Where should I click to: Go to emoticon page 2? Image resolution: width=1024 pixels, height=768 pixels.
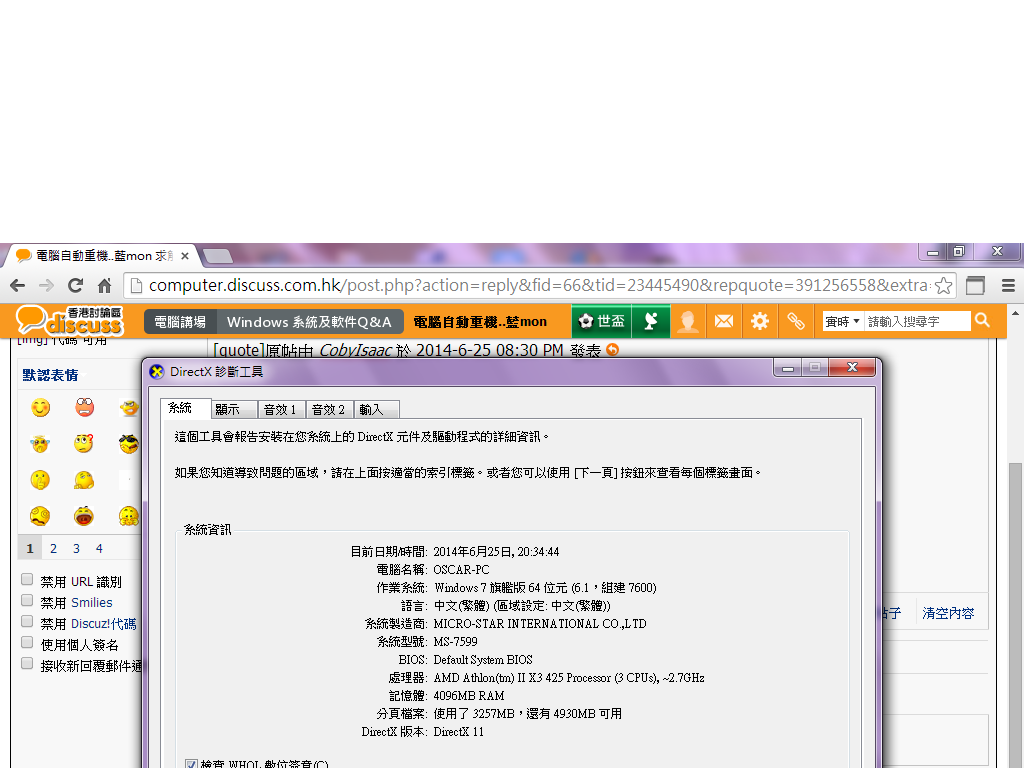coord(54,549)
